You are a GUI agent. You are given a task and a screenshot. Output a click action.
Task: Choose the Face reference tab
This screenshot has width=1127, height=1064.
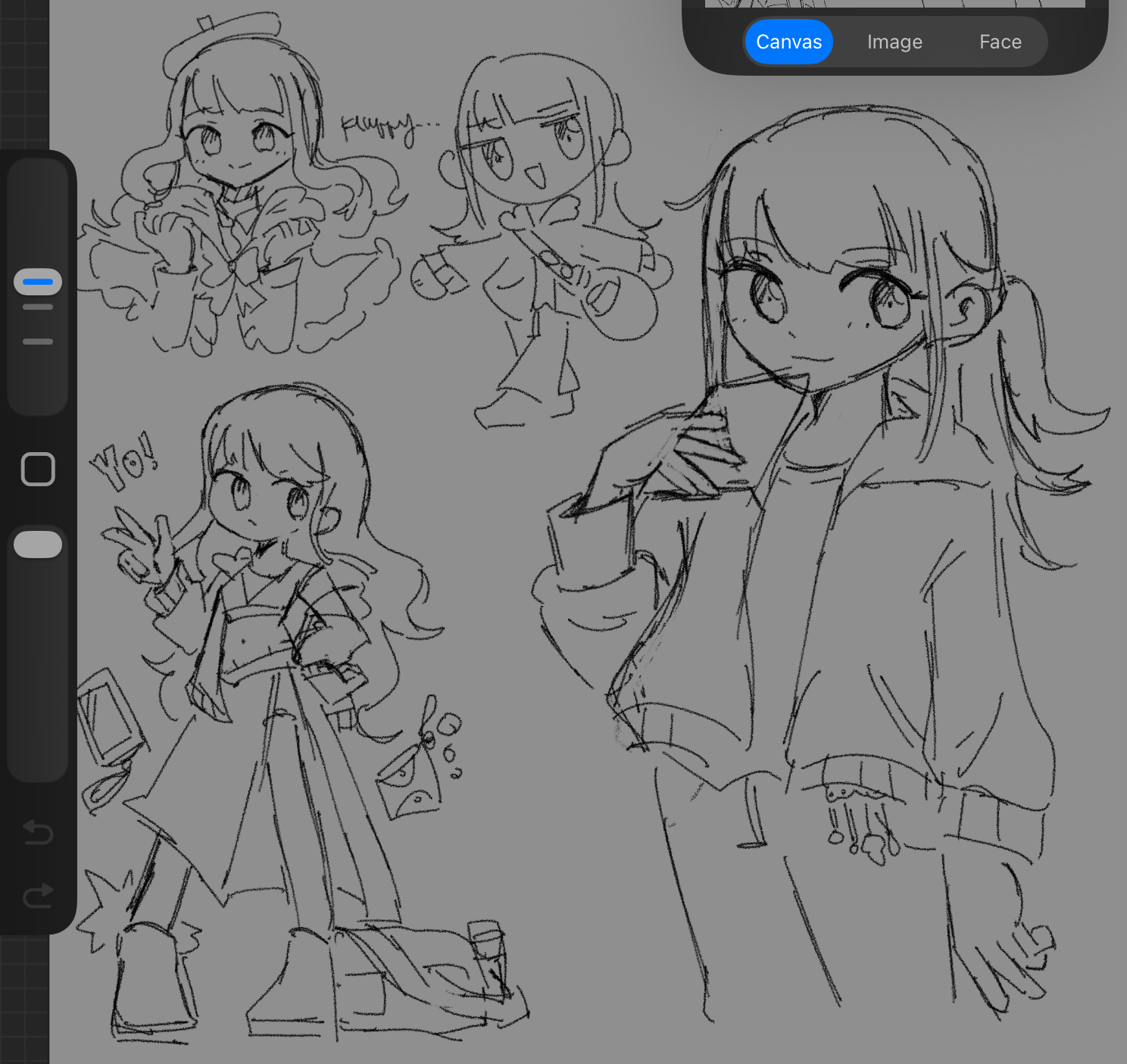(x=1000, y=42)
